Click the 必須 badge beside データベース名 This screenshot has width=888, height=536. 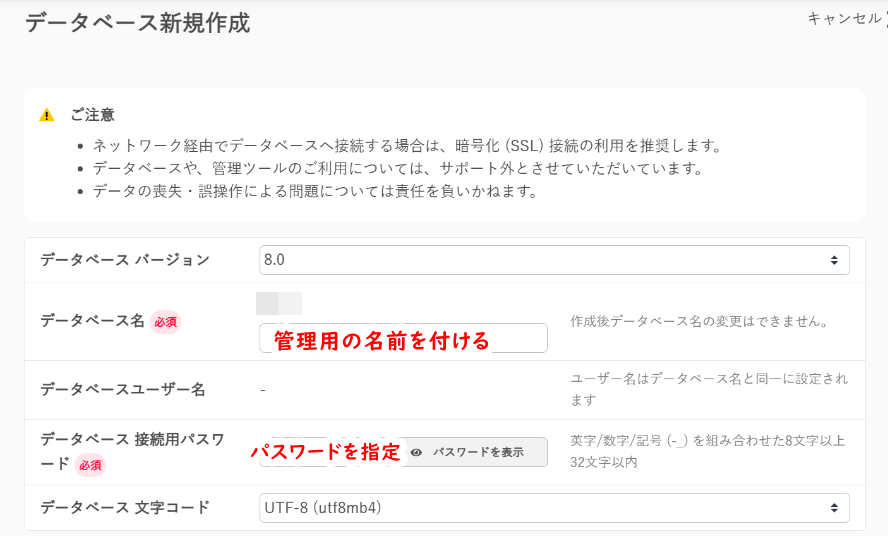166,322
